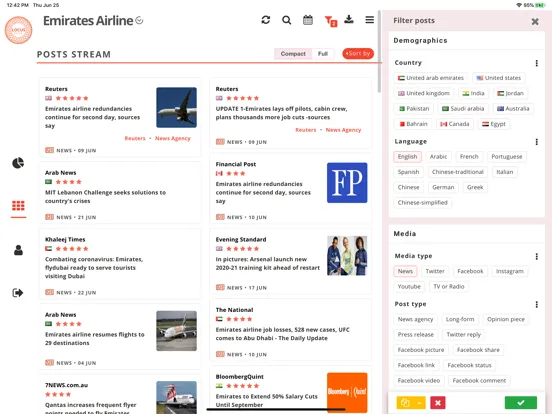552x414 pixels.
Task: Open the Khaleej Times coronavirus post
Action: pos(120,263)
